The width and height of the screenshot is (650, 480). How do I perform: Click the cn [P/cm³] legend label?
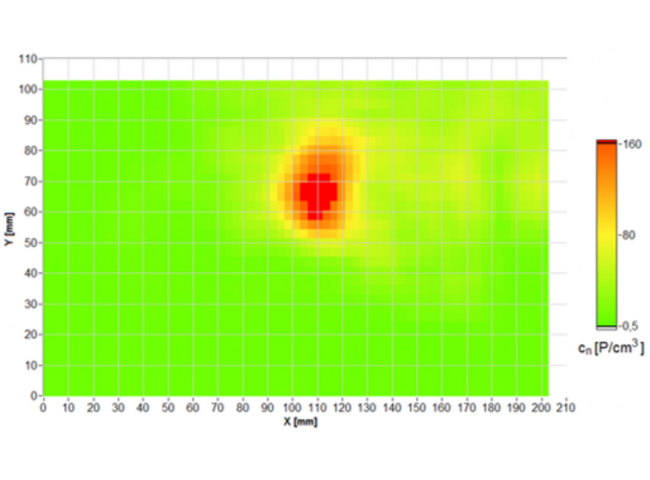[x=611, y=347]
